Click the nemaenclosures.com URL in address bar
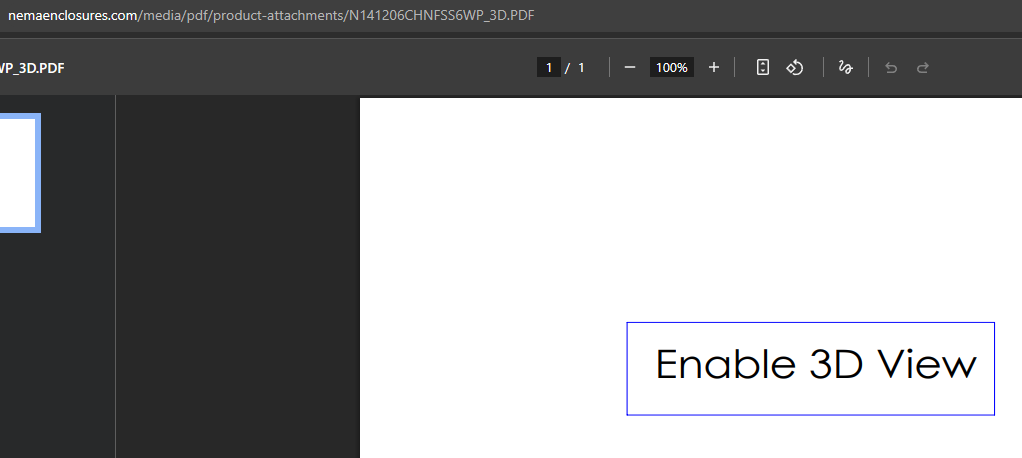1022x458 pixels. [x=72, y=16]
